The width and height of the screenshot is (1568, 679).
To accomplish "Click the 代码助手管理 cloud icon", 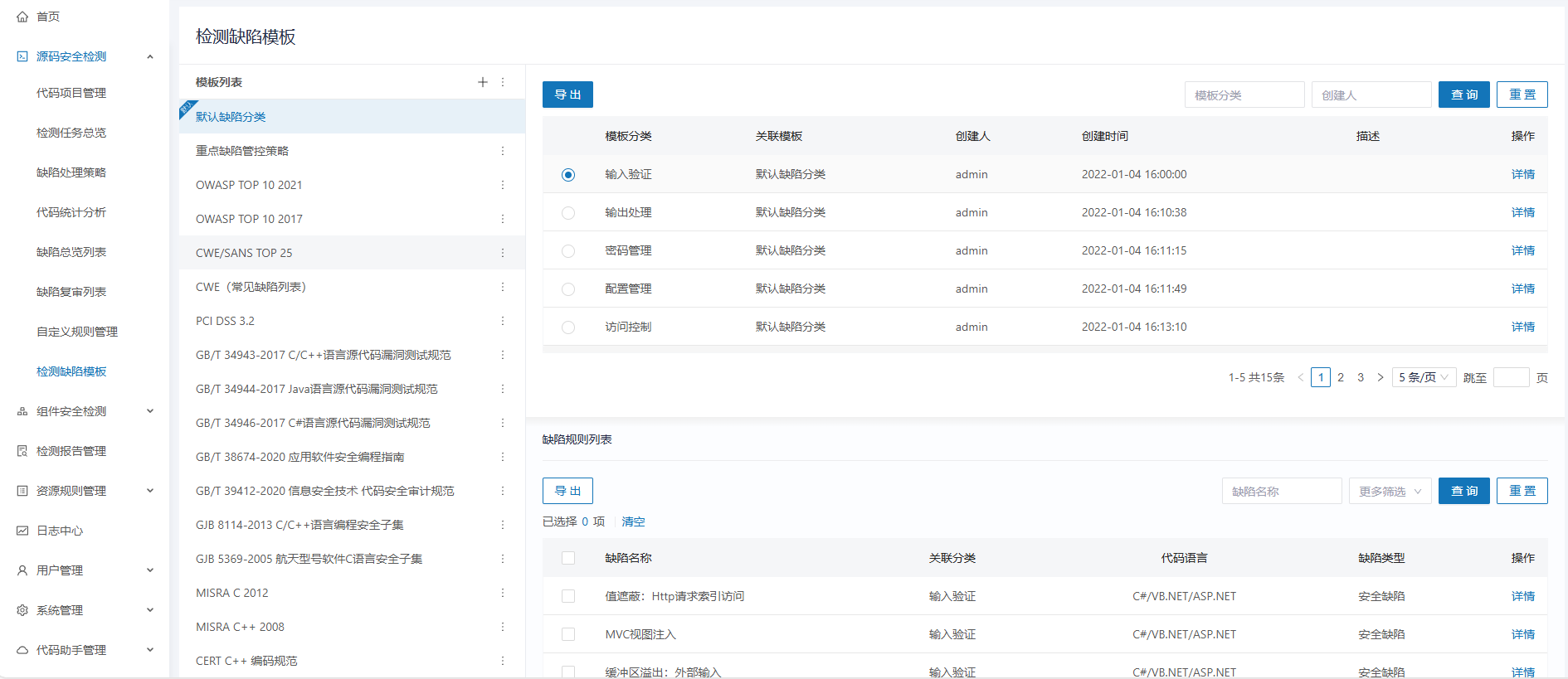I will (22, 650).
